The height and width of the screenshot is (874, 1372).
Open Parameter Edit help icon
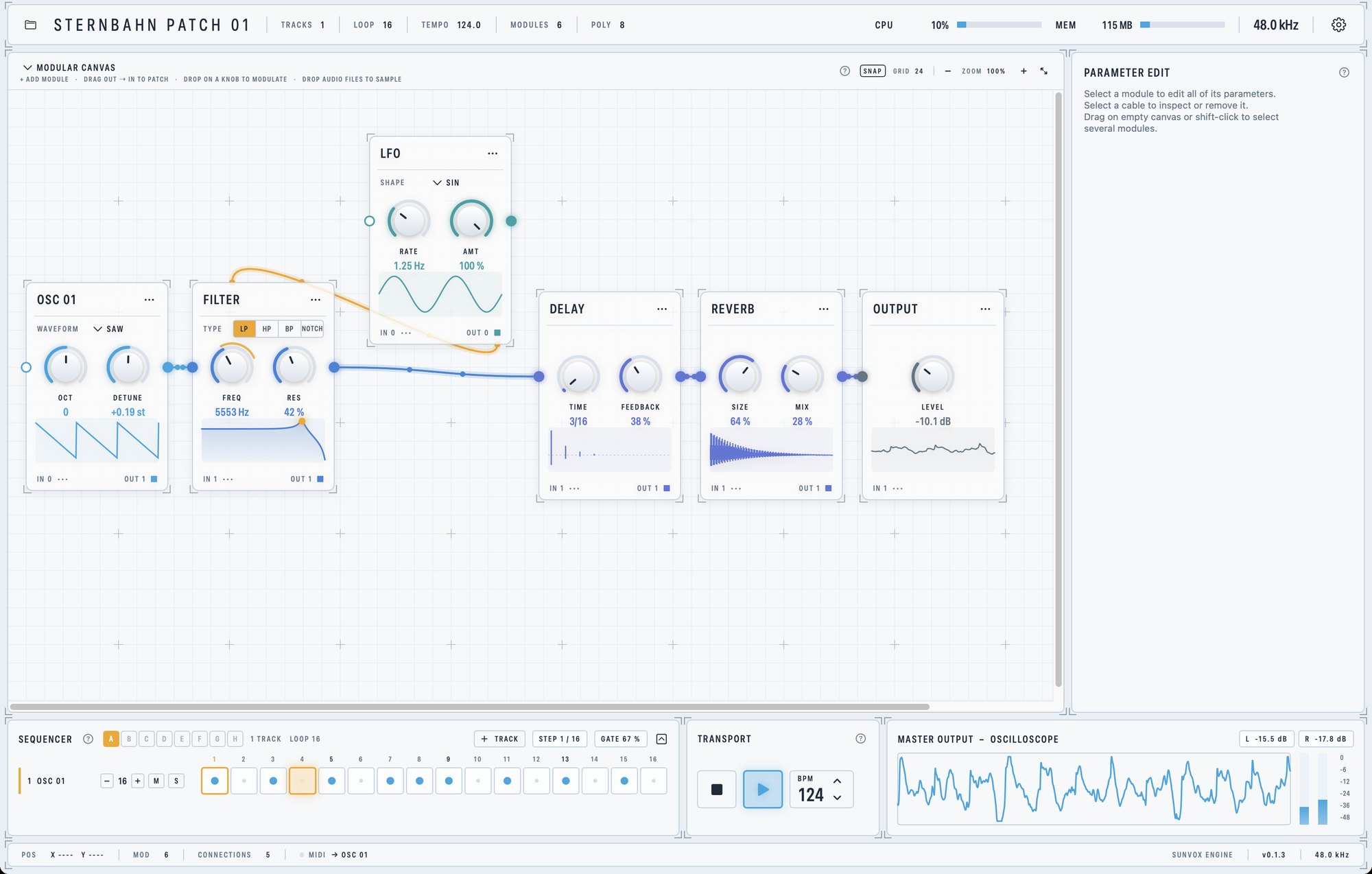coord(1344,72)
